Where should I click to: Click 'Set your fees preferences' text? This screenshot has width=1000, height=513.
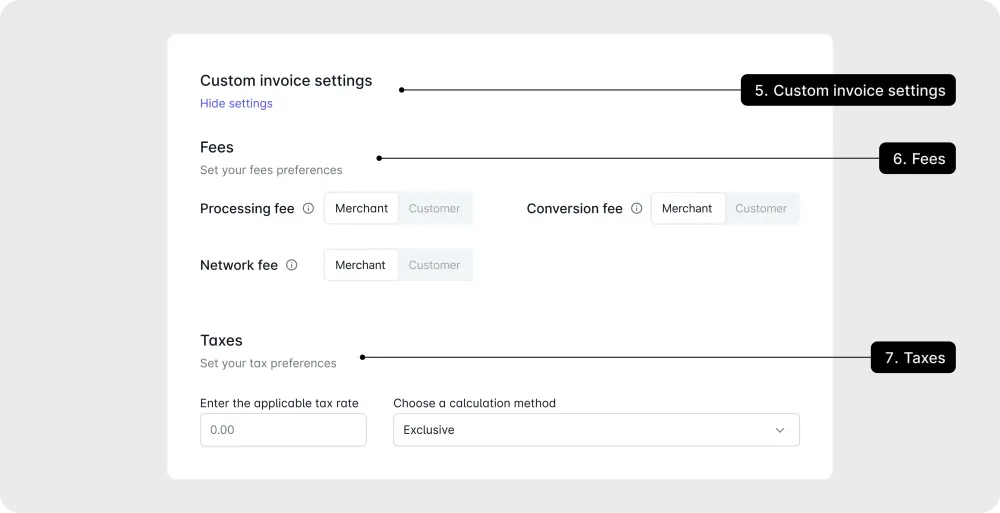click(271, 170)
